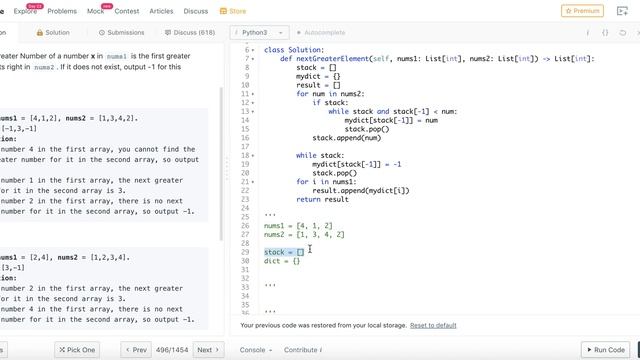Viewport: 640px width, 360px height.
Task: Expand the Console panel dropdown
Action: 256,350
